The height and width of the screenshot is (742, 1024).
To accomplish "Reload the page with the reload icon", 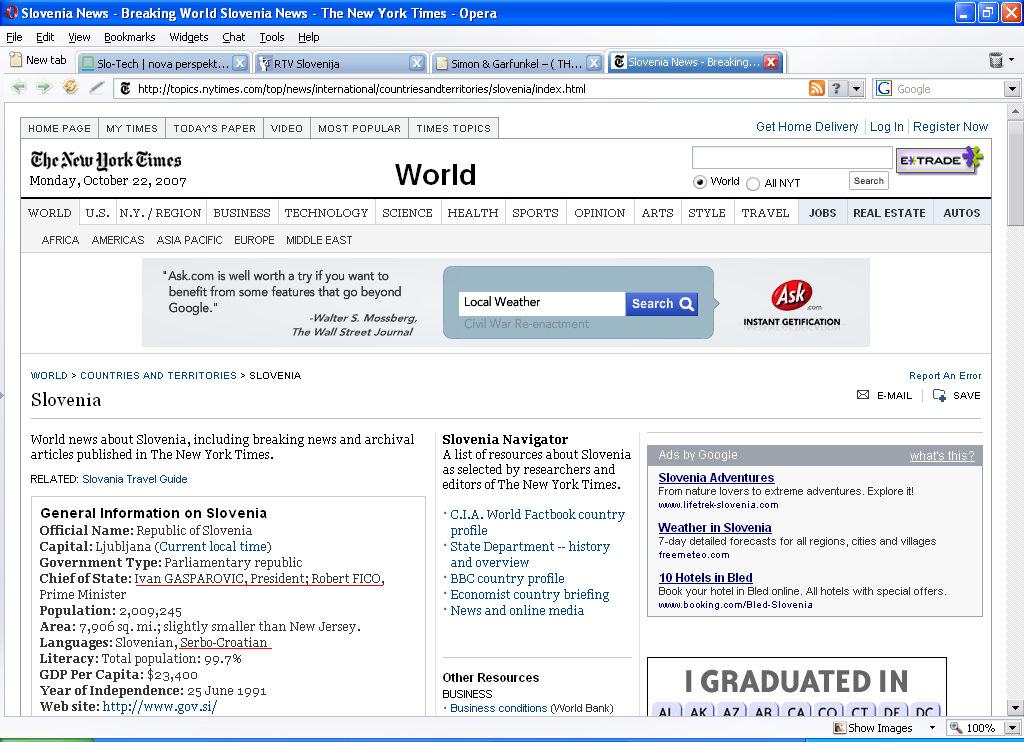I will point(70,87).
